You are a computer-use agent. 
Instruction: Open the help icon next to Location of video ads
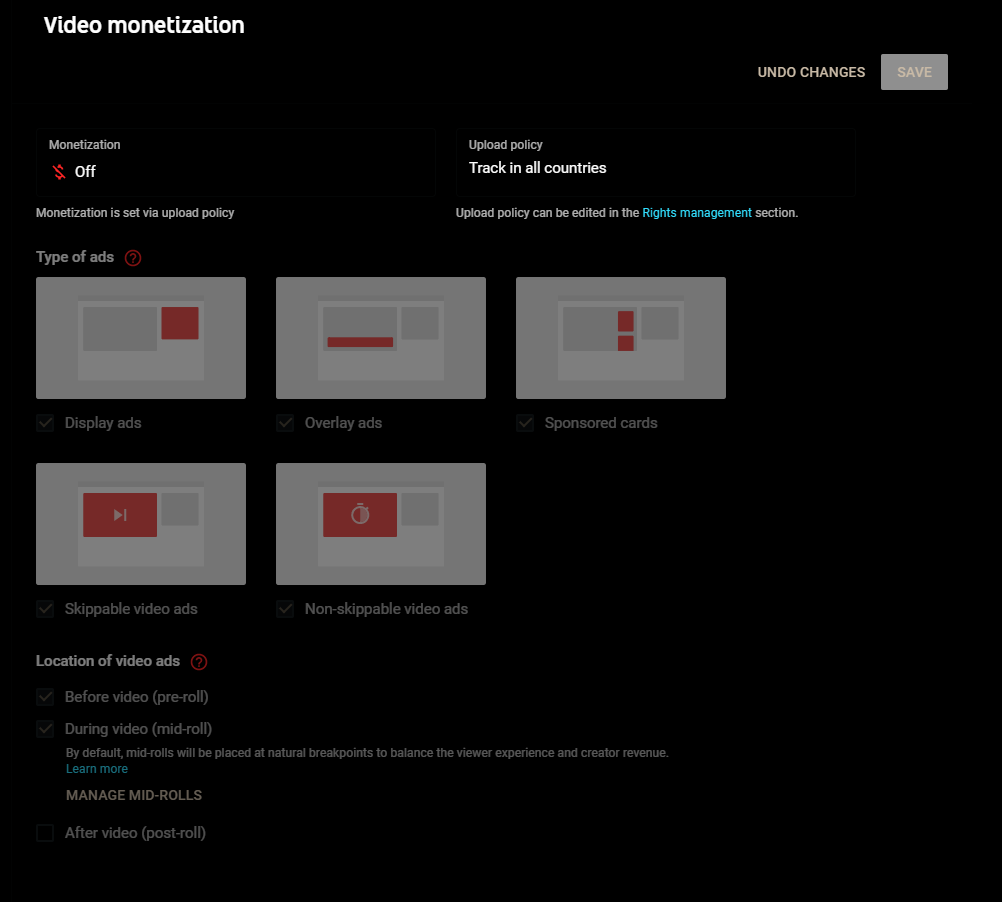[x=199, y=662]
